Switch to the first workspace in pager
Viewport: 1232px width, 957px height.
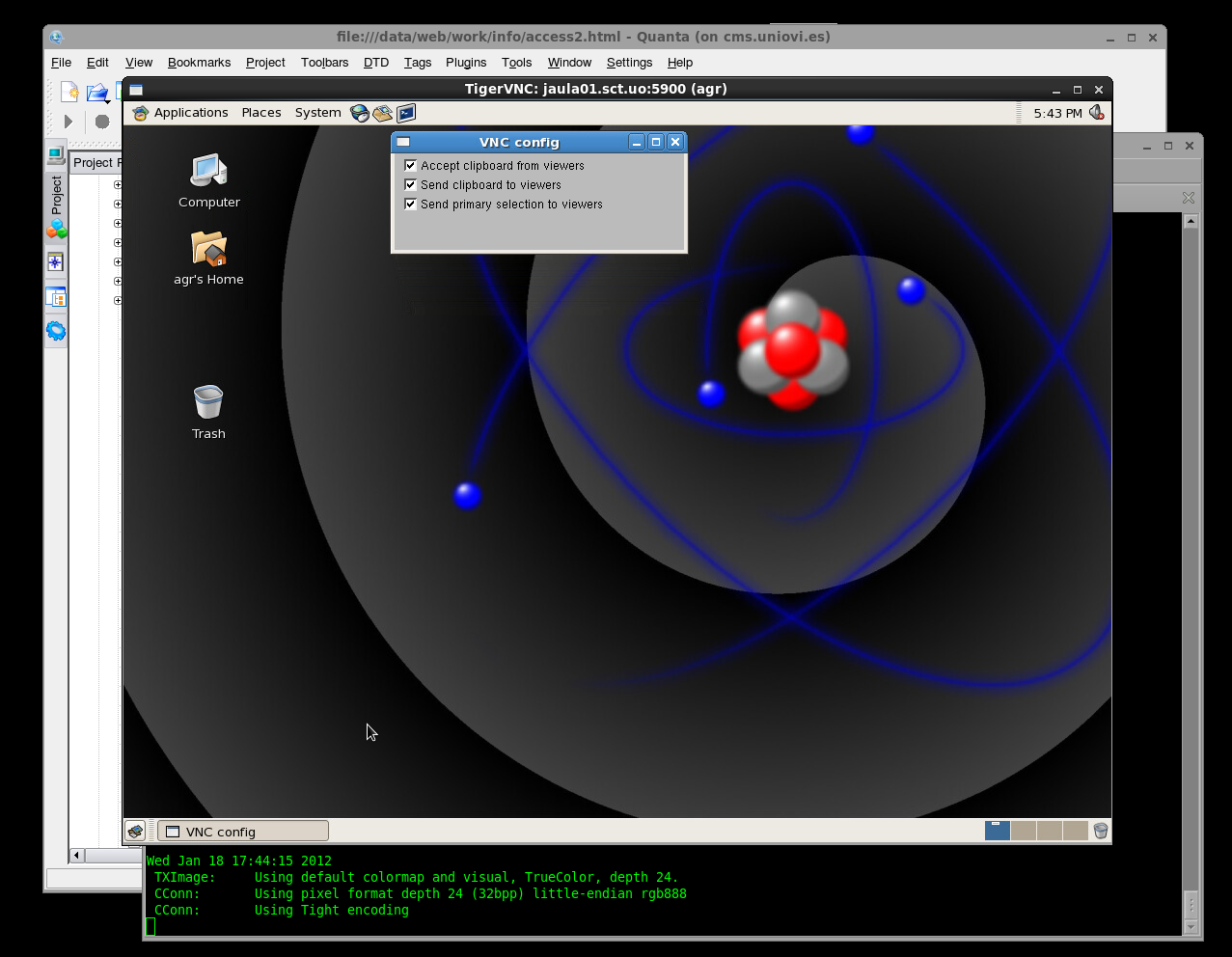[998, 831]
